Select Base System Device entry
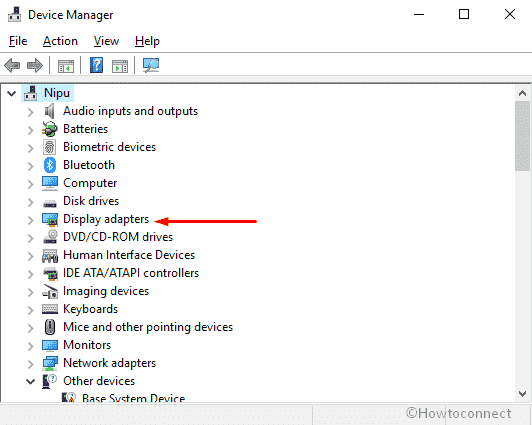The image size is (532, 425). point(133,398)
